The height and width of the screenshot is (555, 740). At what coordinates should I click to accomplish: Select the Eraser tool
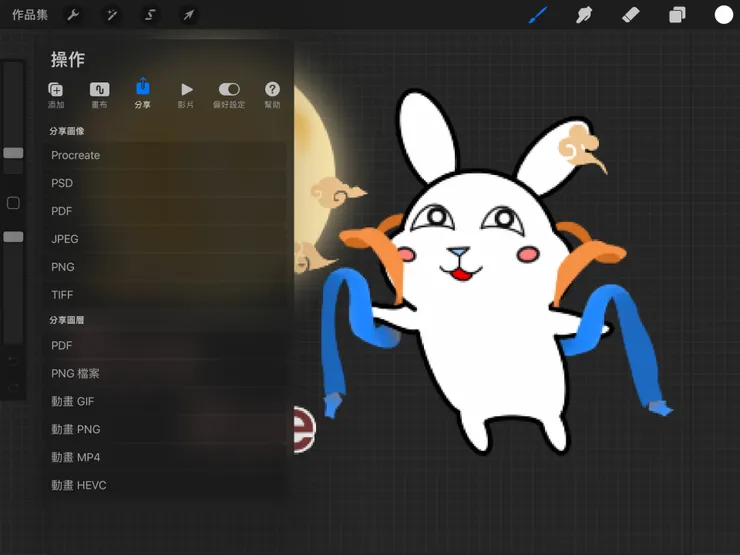coord(631,15)
